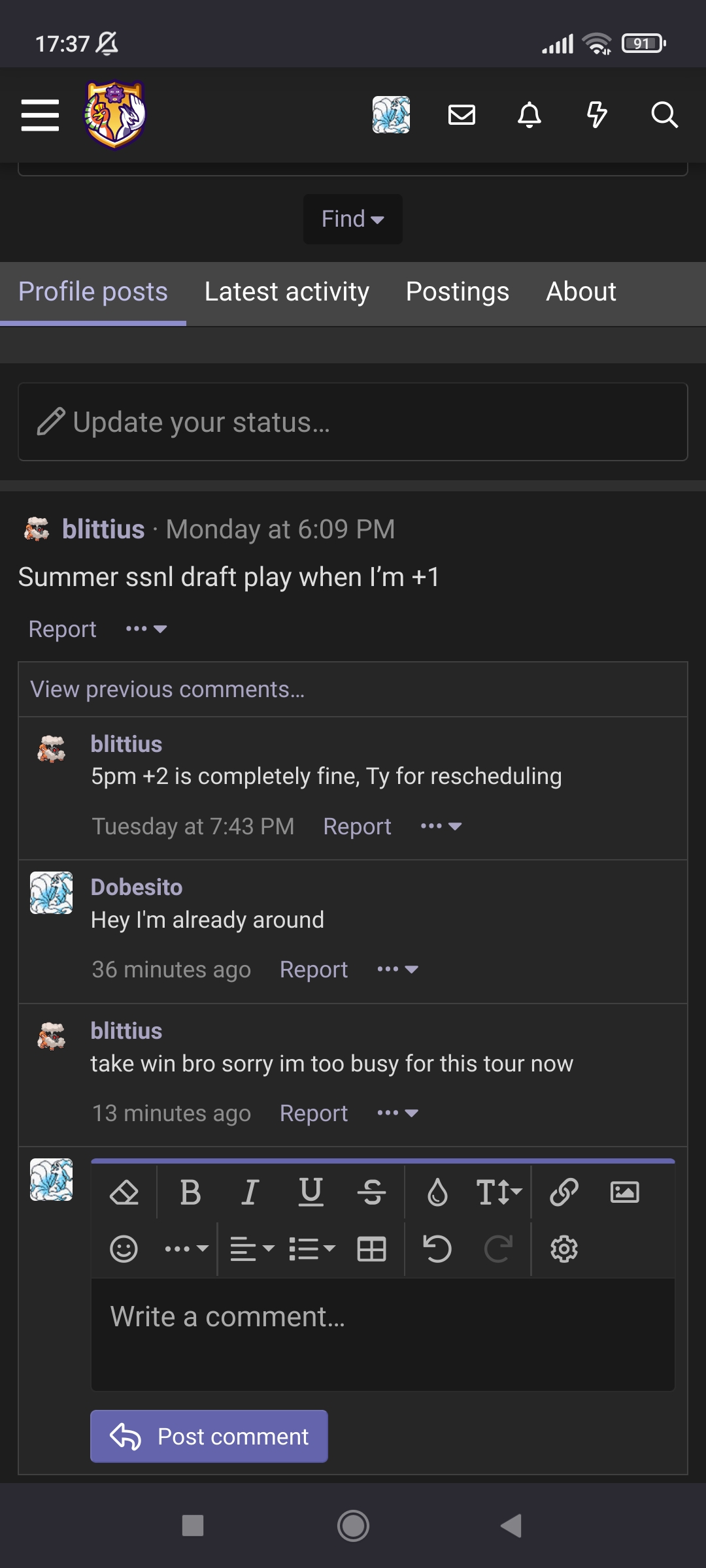Toggle underline formatting in comment editor

tap(311, 1192)
